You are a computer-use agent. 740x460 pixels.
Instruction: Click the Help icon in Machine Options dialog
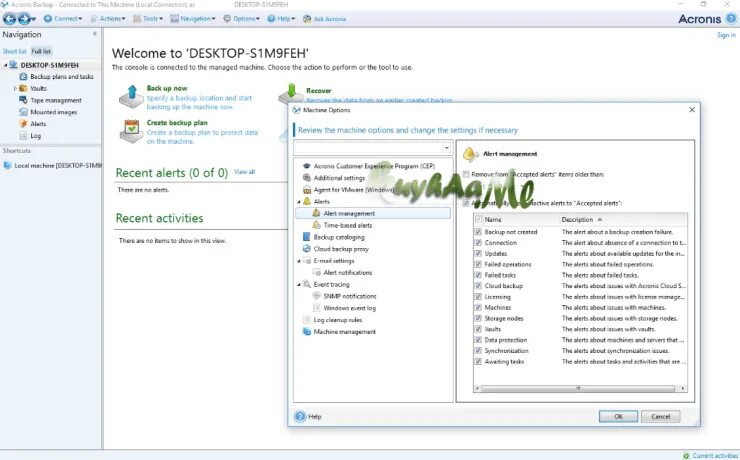300,417
